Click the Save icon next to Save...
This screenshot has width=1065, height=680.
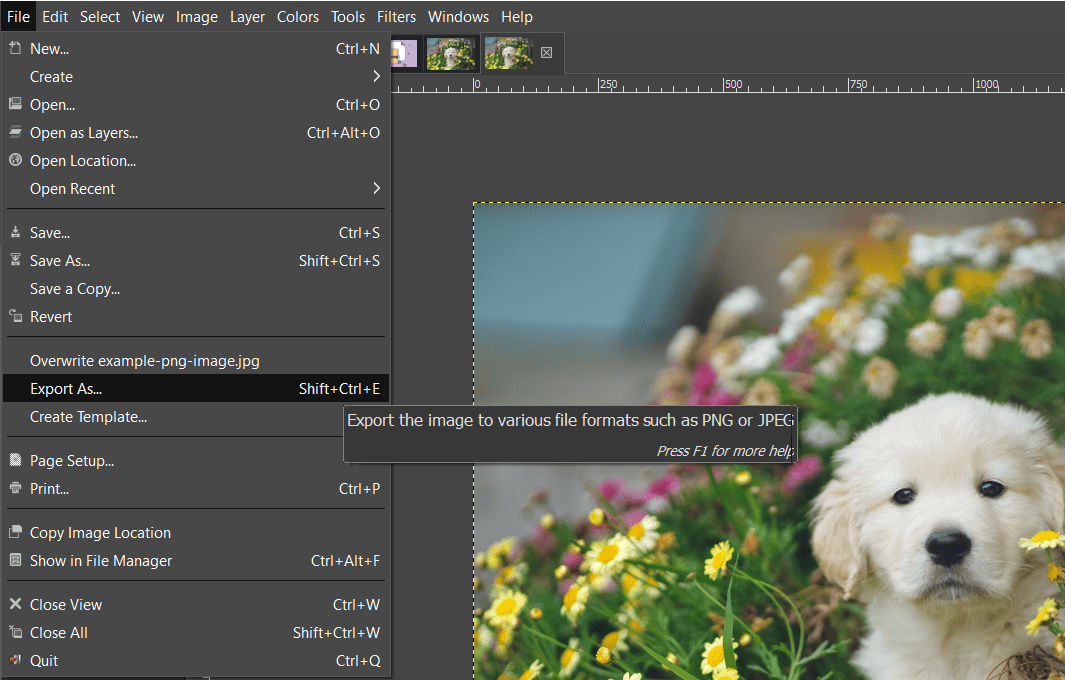point(16,232)
